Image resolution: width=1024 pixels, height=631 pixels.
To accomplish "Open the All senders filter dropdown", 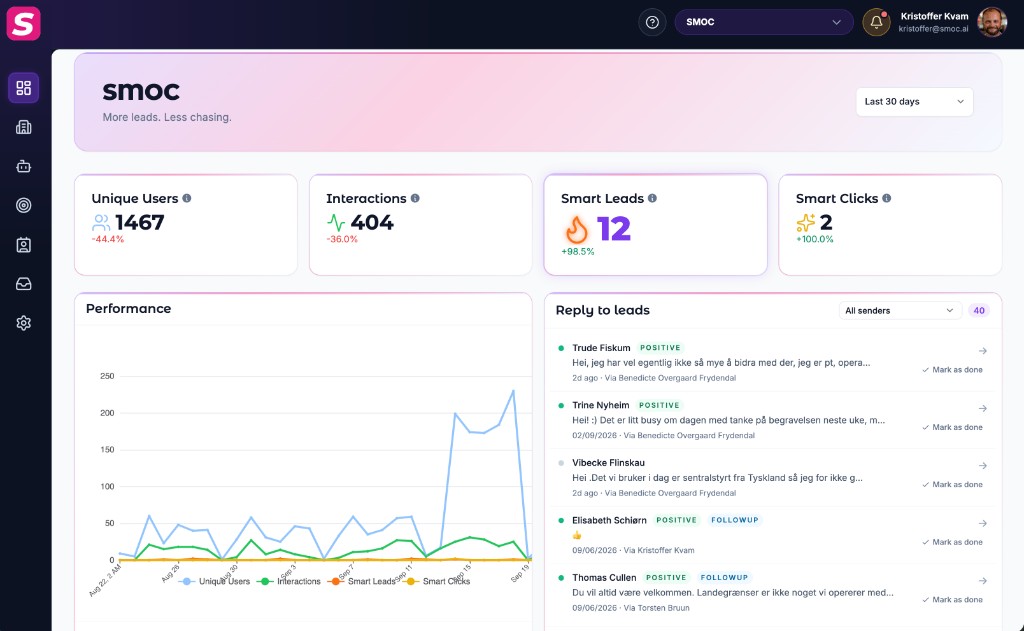I will pos(900,310).
